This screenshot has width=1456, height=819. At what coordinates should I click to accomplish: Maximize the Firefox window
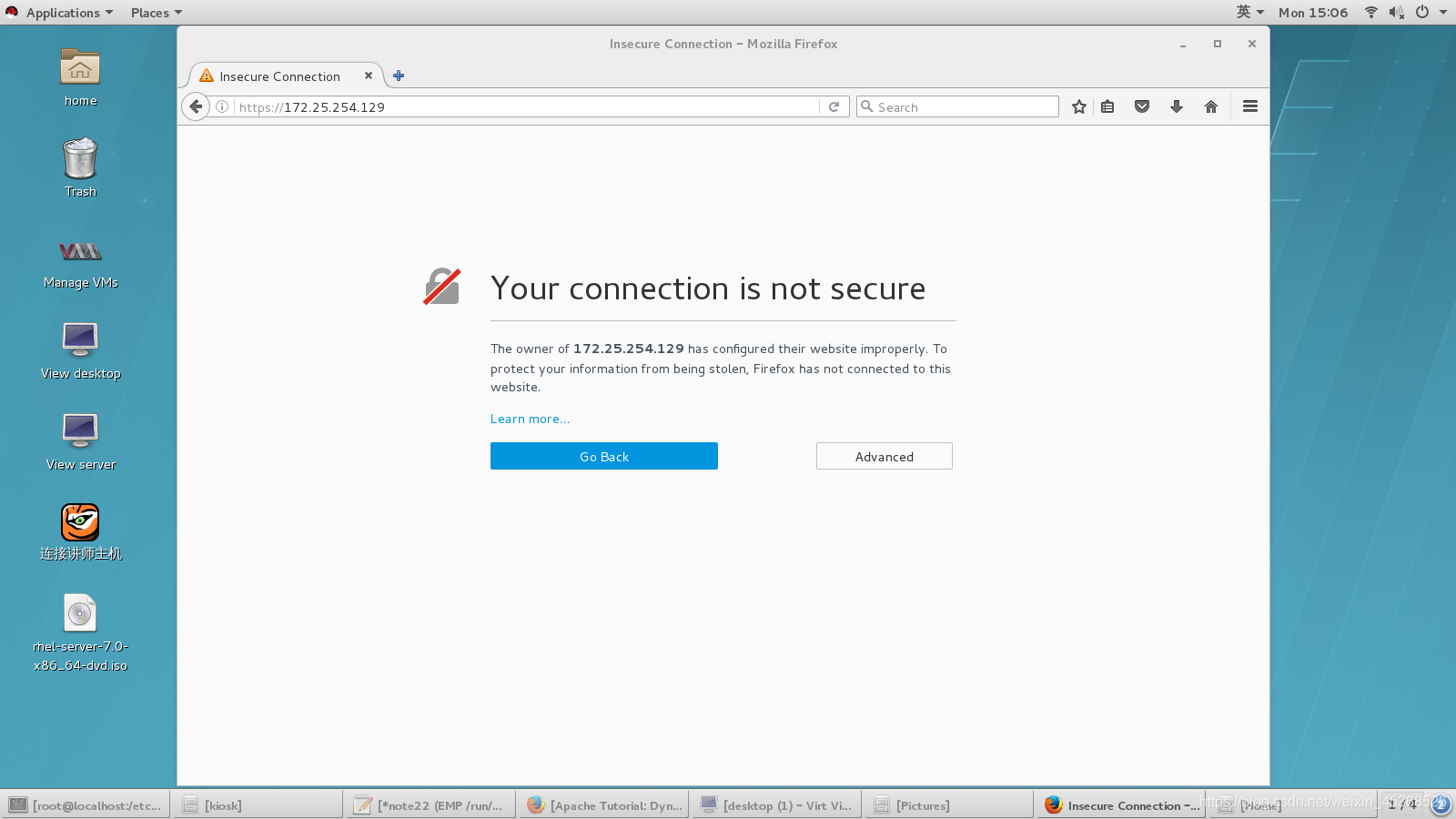pyautogui.click(x=1218, y=44)
